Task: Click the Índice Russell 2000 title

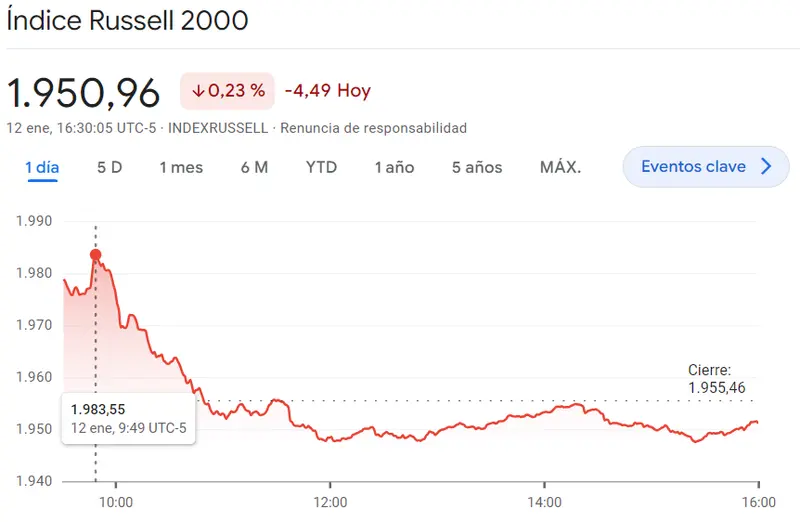Action: click(127, 21)
